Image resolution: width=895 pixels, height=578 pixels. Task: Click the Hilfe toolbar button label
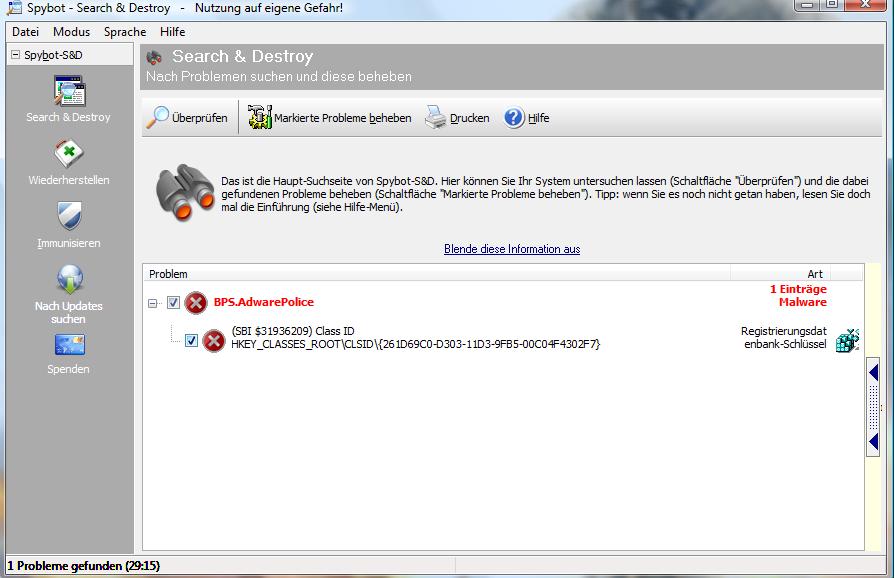click(538, 118)
